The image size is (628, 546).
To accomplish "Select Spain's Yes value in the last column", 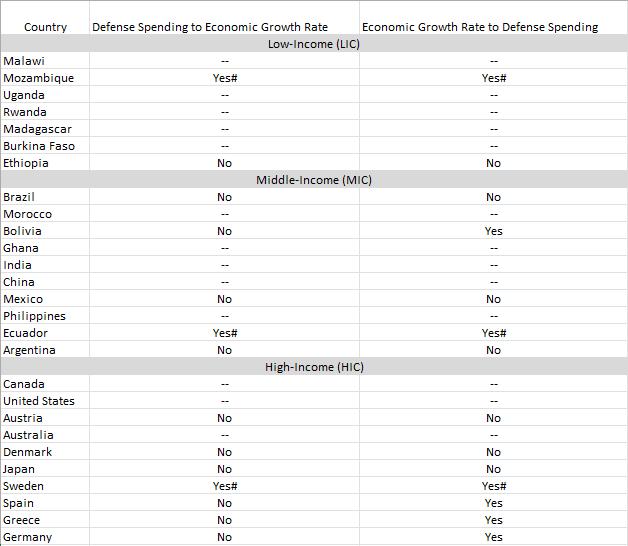I will click(493, 503).
